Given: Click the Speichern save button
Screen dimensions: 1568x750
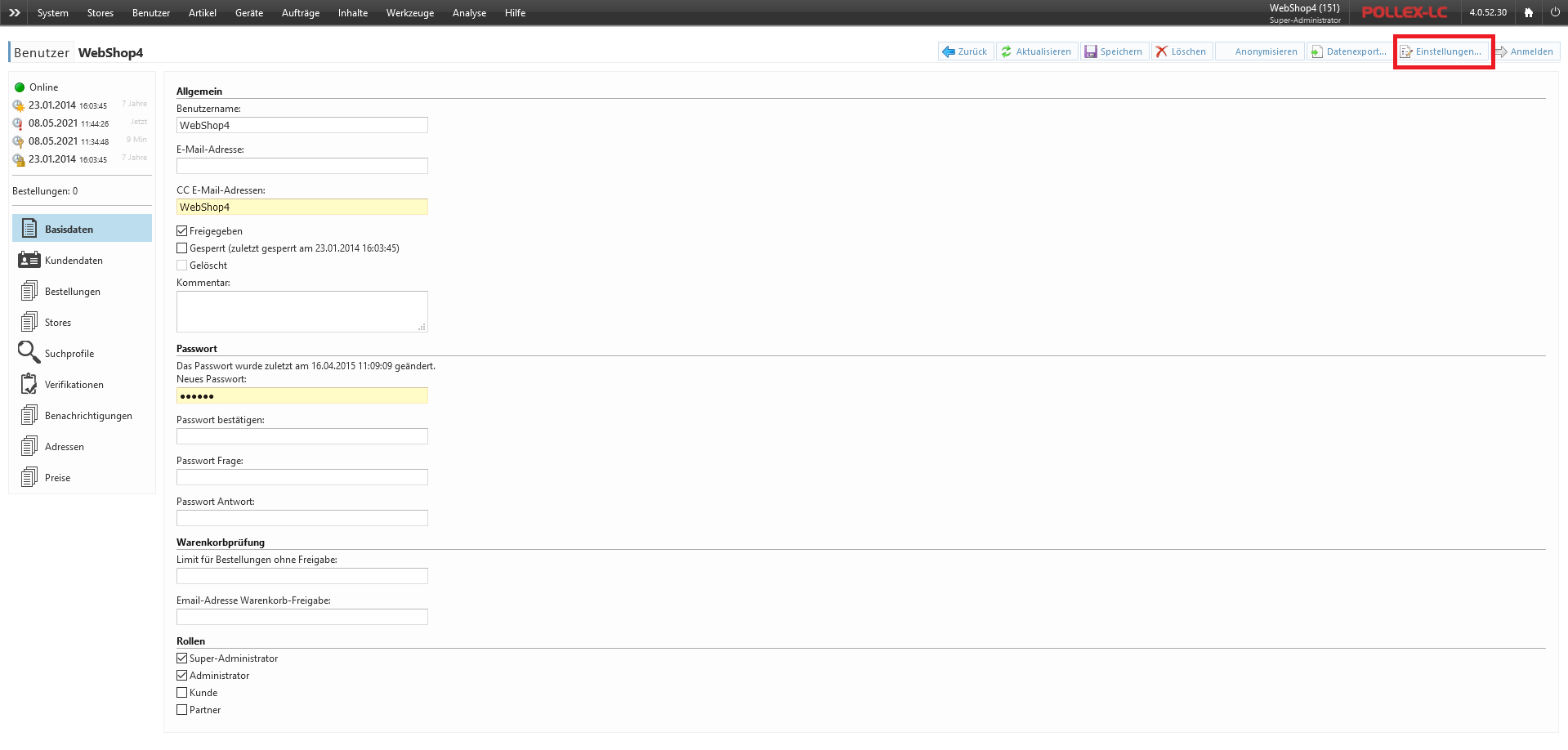Looking at the screenshot, I should pyautogui.click(x=1114, y=51).
